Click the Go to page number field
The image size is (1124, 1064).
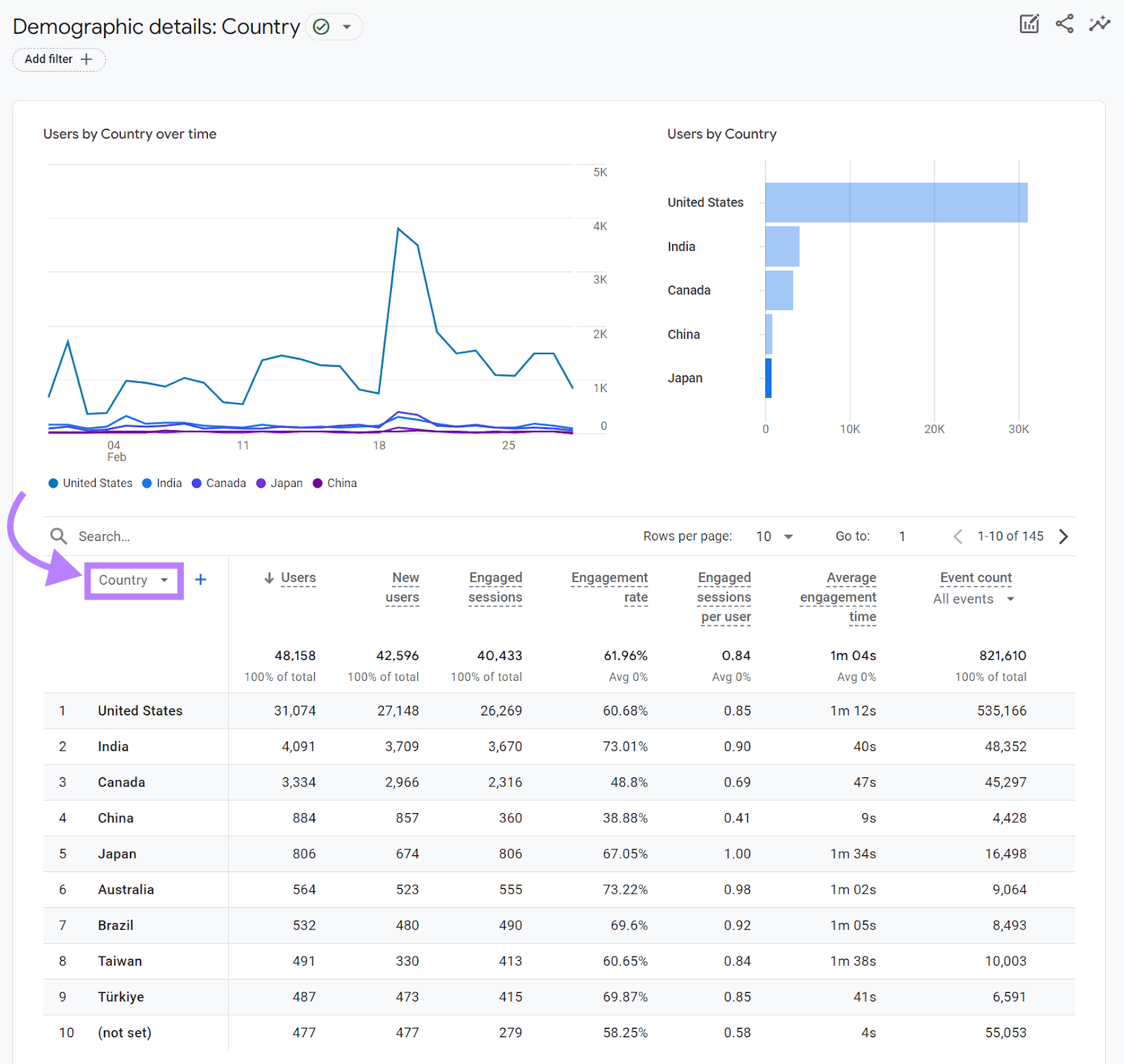[x=902, y=536]
